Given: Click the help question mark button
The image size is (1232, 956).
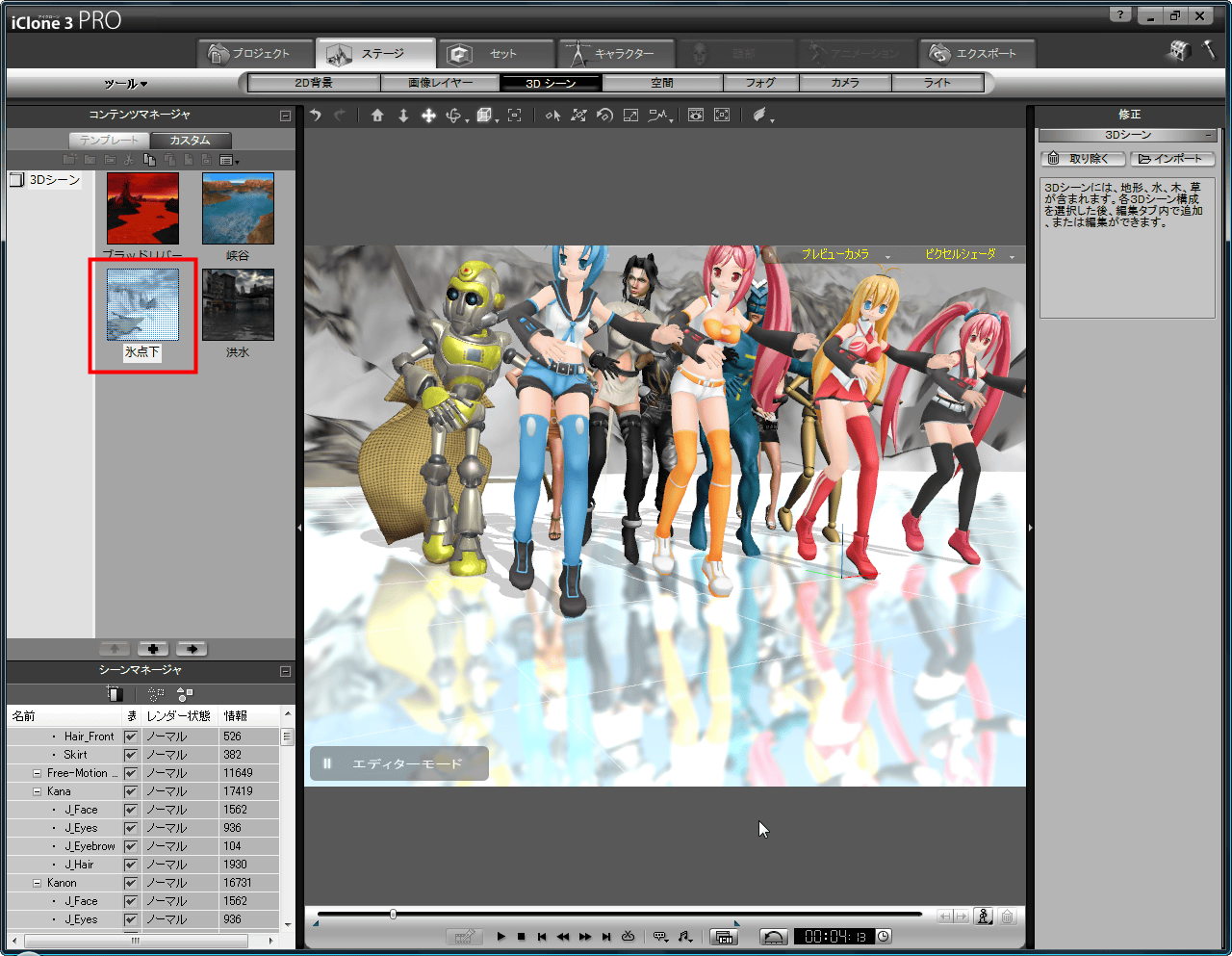Looking at the screenshot, I should 1120,14.
